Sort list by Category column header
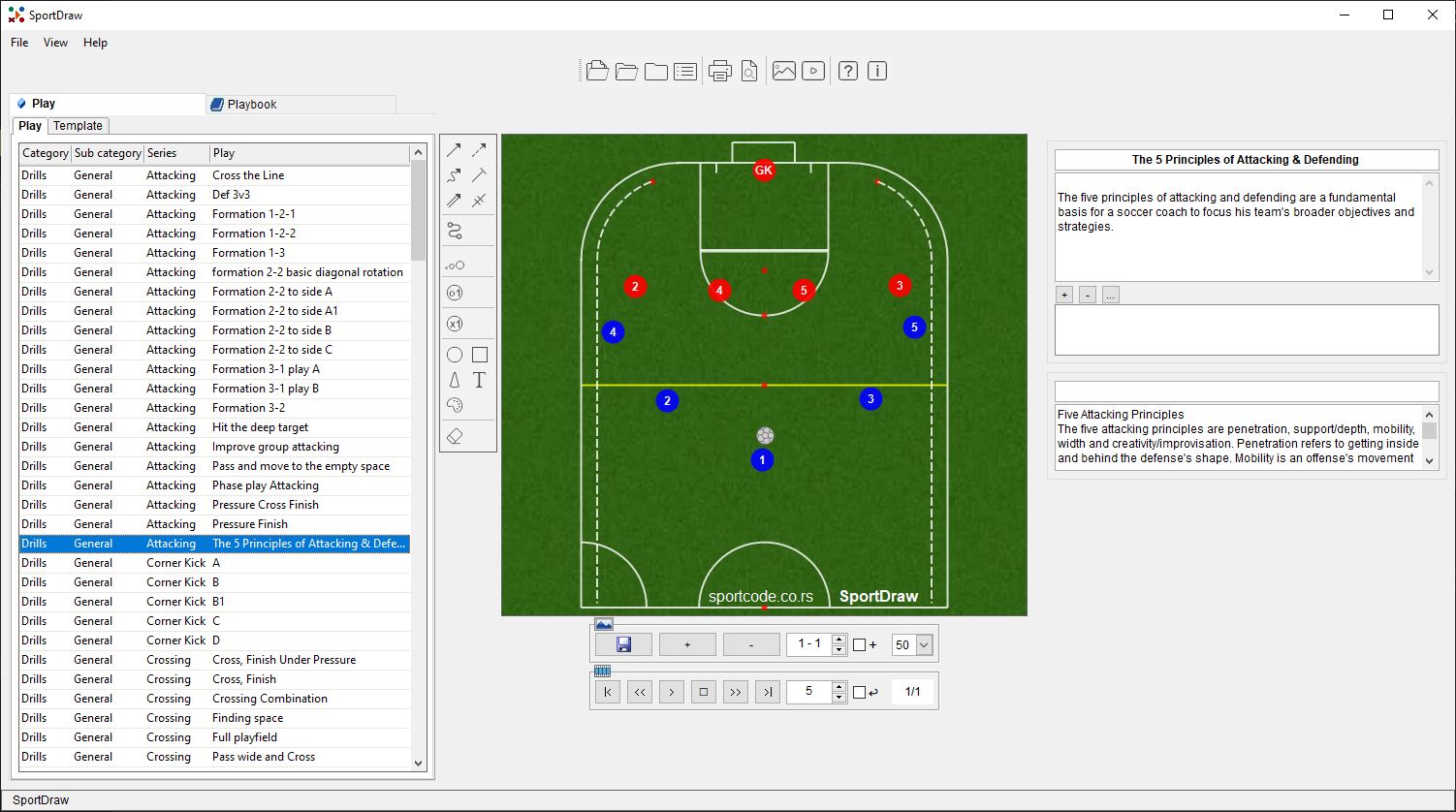This screenshot has width=1456, height=812. tap(46, 153)
